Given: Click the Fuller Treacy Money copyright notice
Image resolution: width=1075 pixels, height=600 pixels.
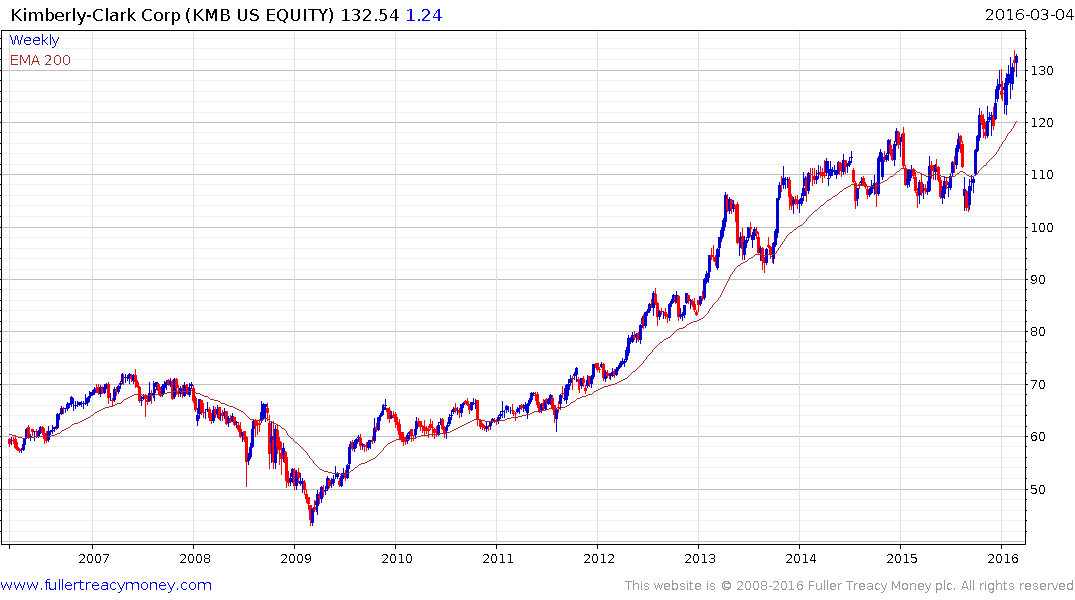Looking at the screenshot, I should coord(849,586).
